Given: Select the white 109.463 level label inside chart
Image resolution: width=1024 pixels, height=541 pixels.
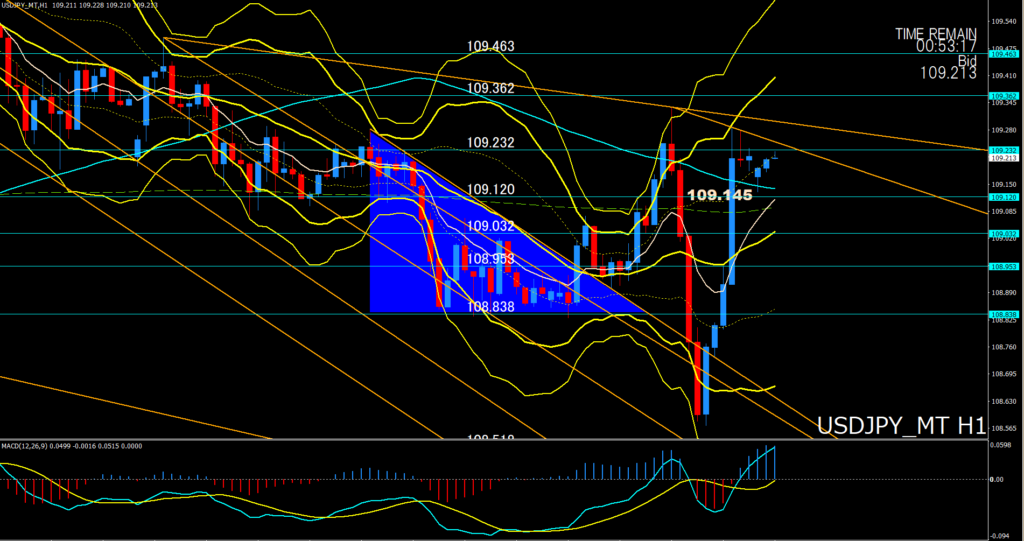Looking at the screenshot, I should pyautogui.click(x=490, y=46).
